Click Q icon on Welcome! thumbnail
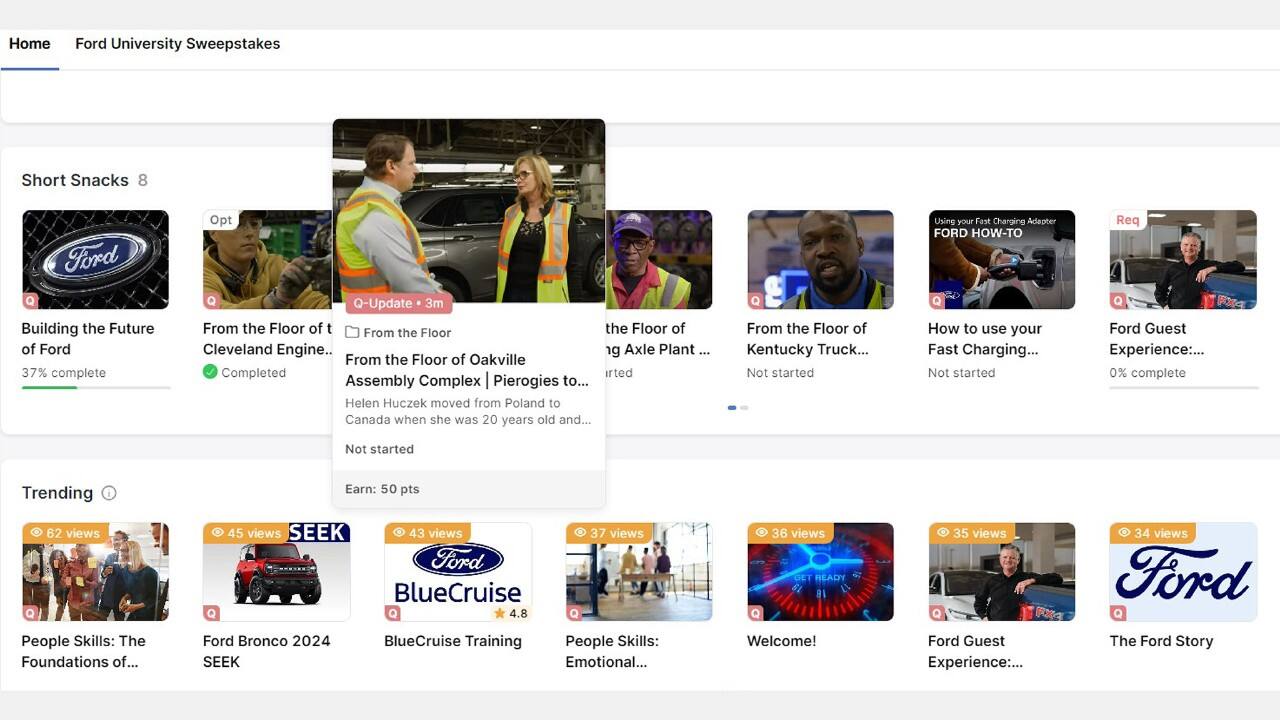 pyautogui.click(x=755, y=613)
